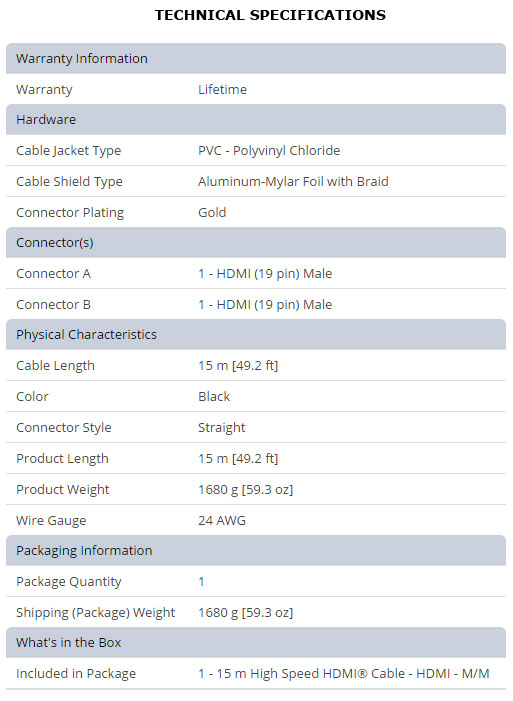Image resolution: width=513 pixels, height=701 pixels.
Task: Click the Aluminum-Mylar Foil with Braid text
Action: coord(293,182)
